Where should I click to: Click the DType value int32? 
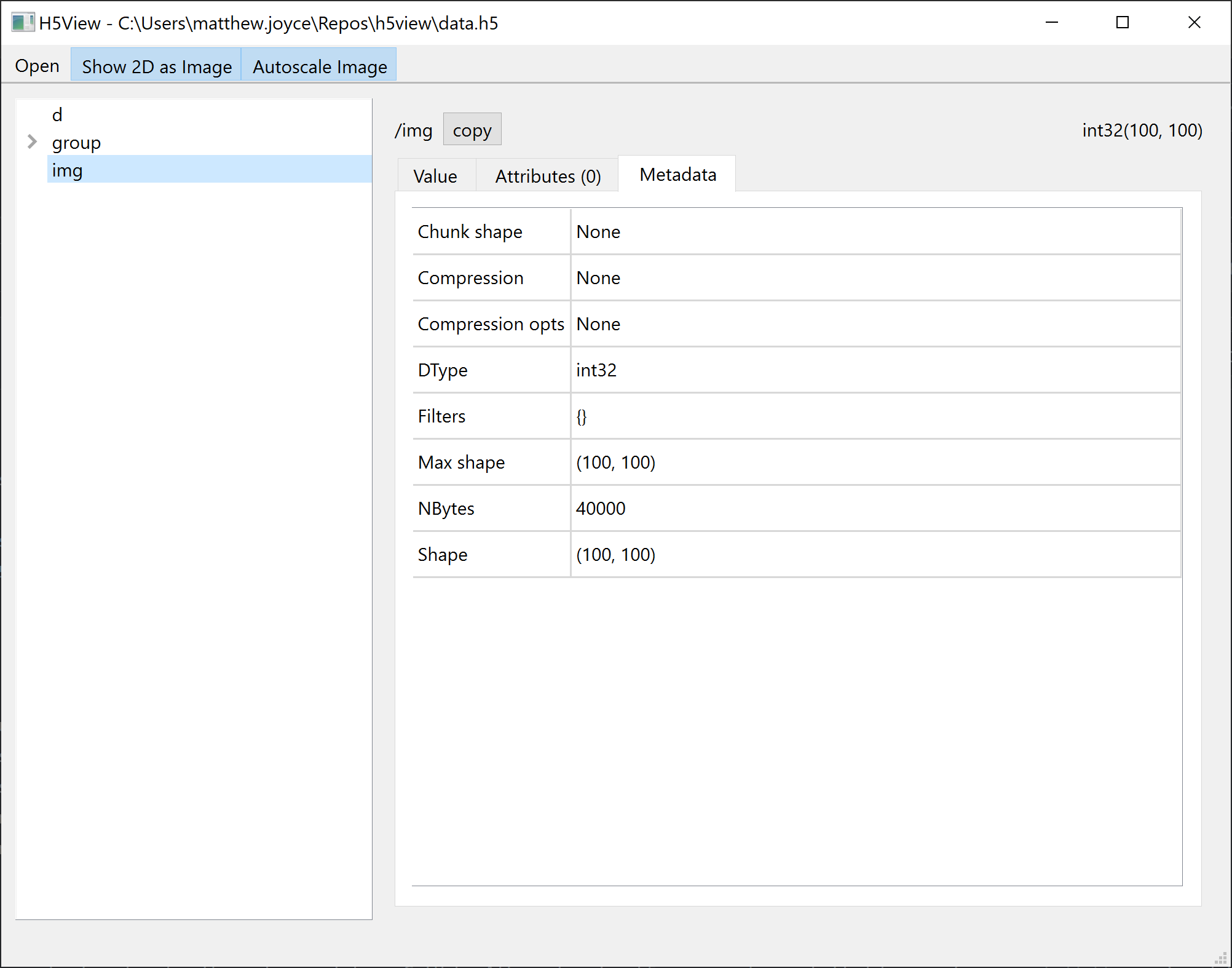point(596,370)
